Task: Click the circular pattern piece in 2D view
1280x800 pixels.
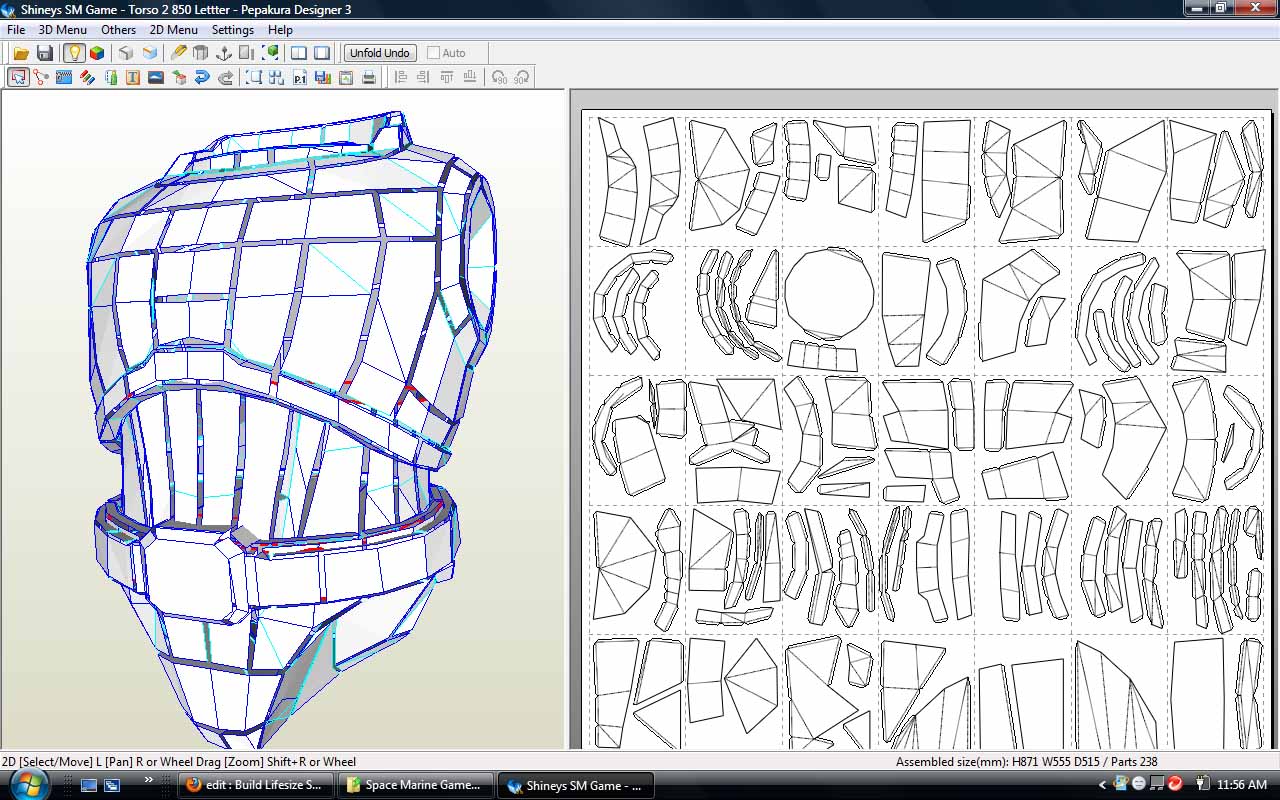Action: click(829, 294)
